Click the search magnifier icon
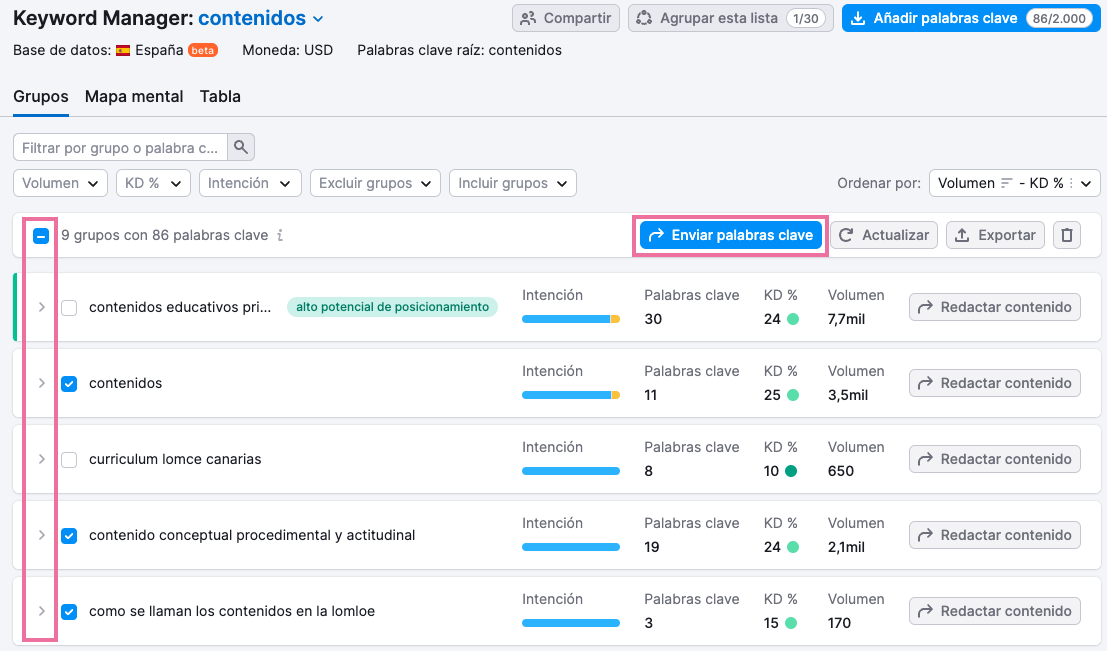This screenshot has width=1107, height=651. coord(241,148)
